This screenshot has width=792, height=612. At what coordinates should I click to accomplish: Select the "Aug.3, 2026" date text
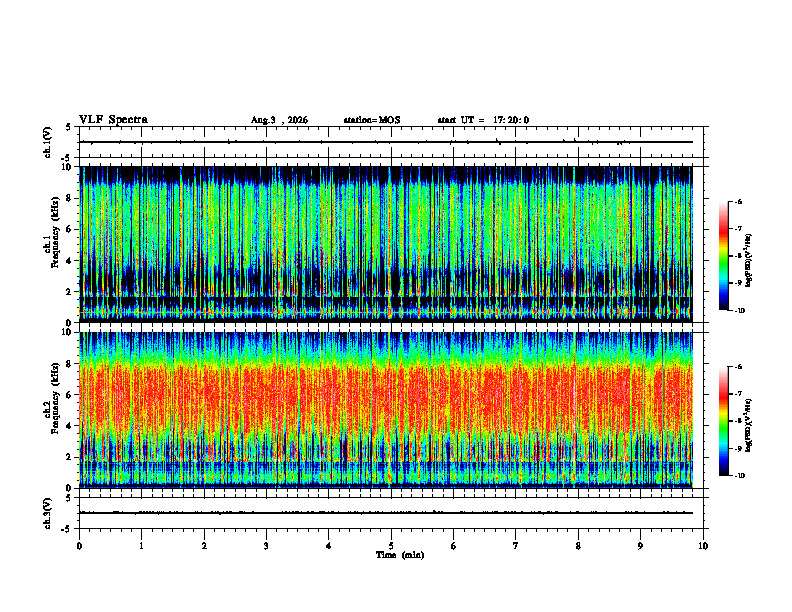(x=279, y=120)
